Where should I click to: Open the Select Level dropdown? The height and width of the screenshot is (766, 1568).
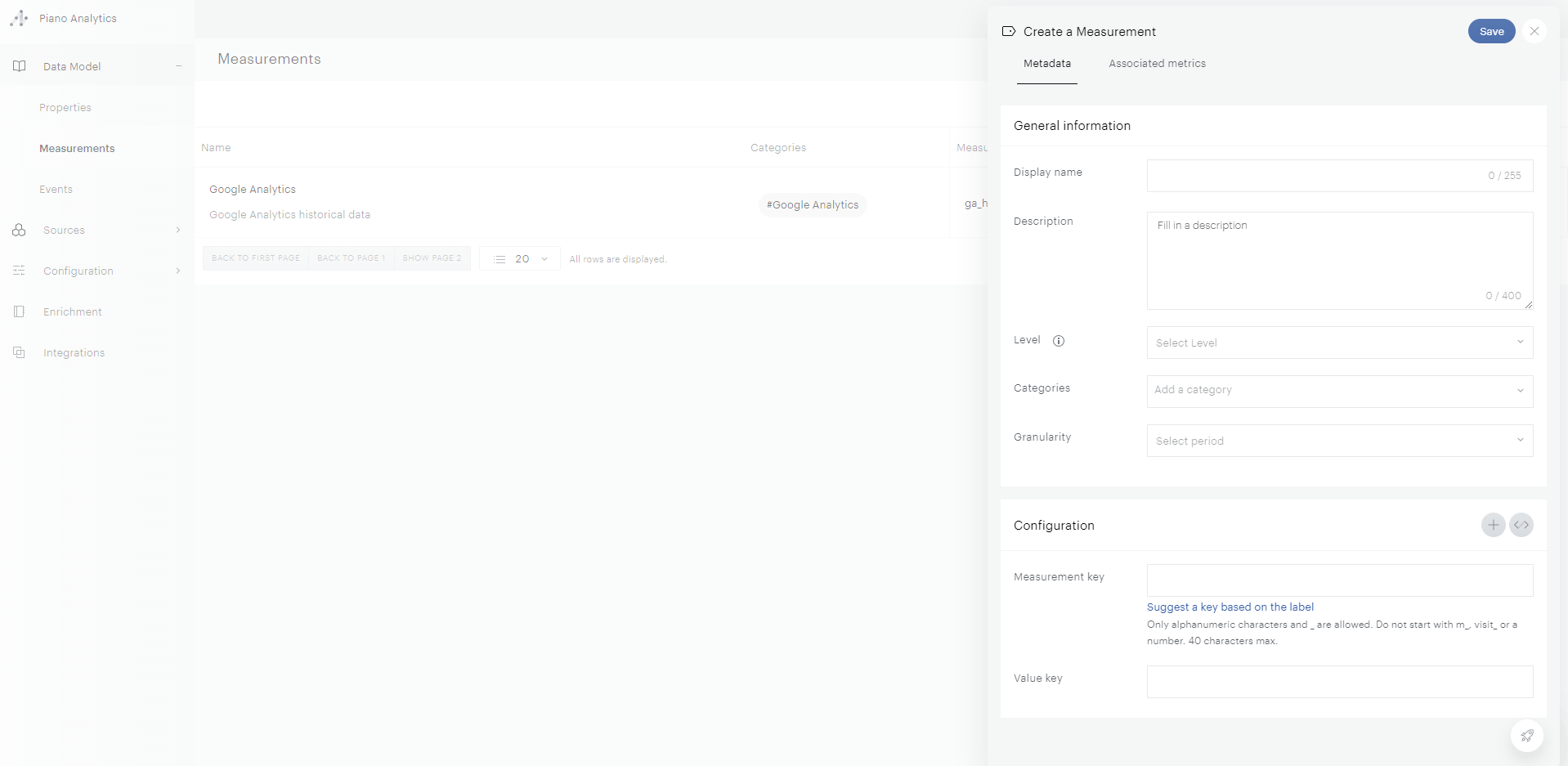tap(1339, 343)
